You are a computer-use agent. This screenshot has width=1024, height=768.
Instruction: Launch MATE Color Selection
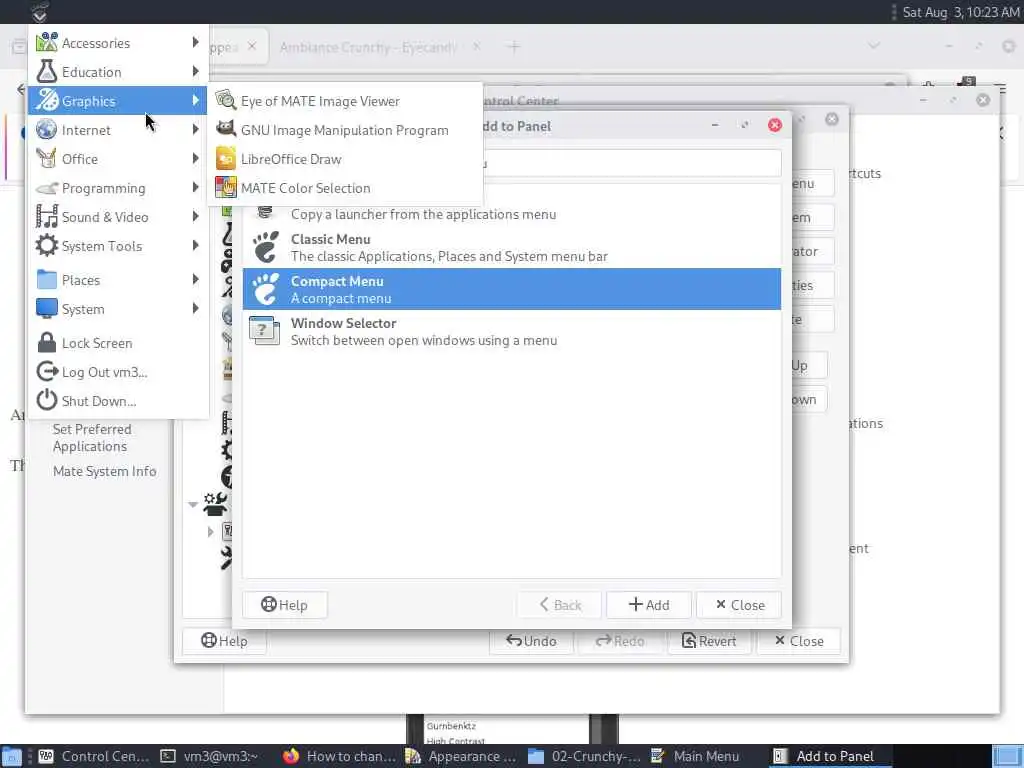345,188
